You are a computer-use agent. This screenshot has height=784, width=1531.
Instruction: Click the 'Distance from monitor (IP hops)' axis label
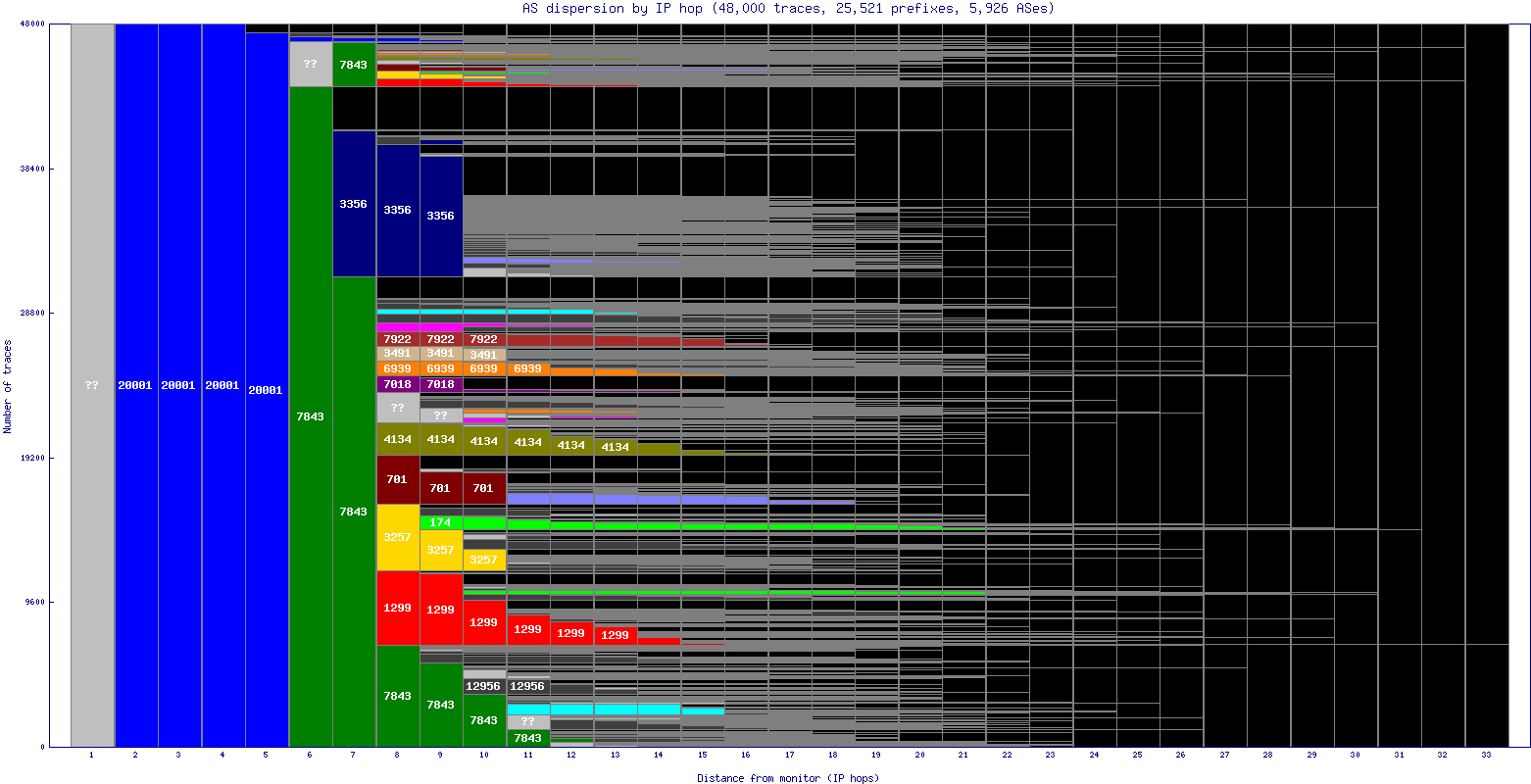coord(788,778)
